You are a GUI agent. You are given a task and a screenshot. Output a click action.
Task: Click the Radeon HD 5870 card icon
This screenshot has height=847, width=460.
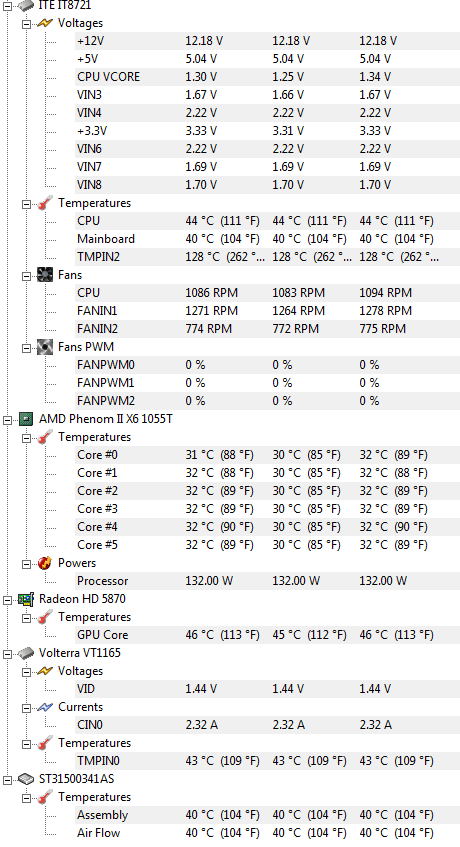pyautogui.click(x=25, y=599)
